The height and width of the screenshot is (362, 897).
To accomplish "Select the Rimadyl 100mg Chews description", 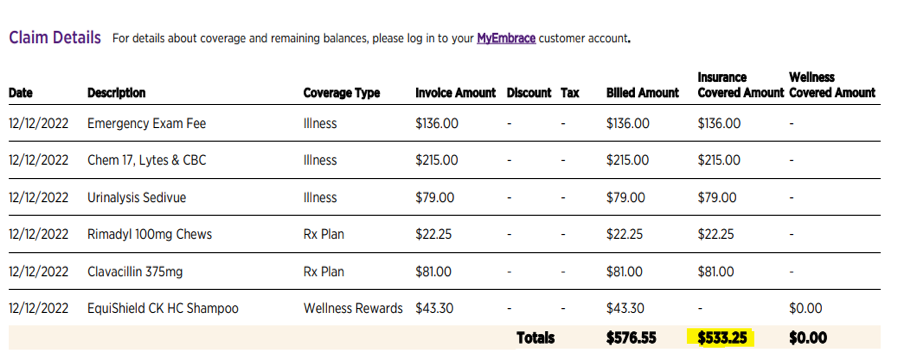I will point(149,234).
